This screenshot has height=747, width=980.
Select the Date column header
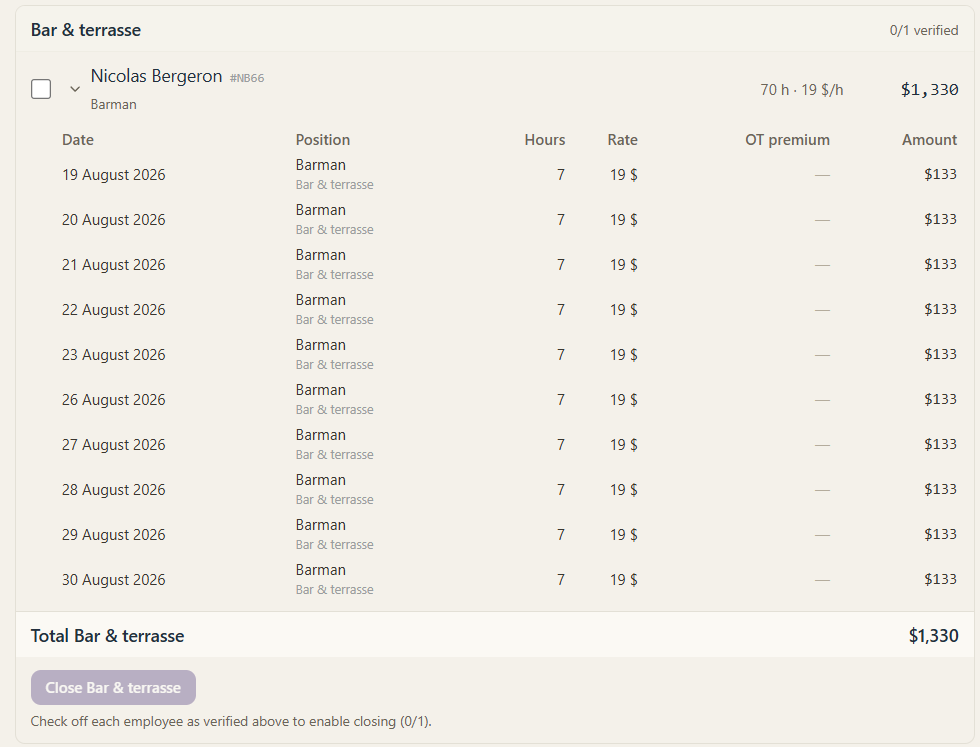pyautogui.click(x=78, y=140)
